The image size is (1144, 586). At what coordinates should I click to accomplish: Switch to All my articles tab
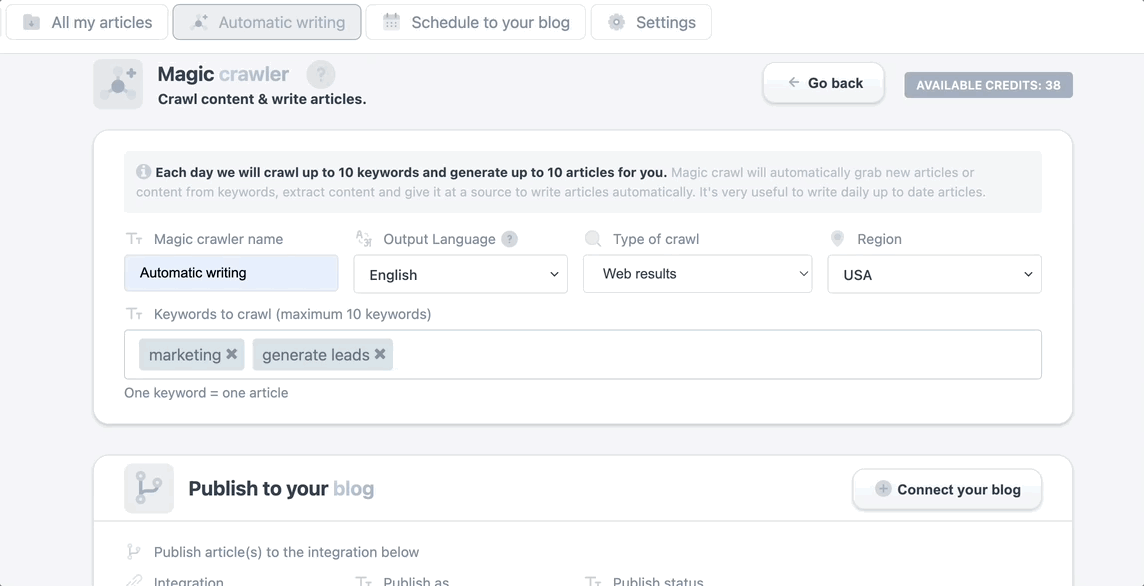click(x=87, y=22)
